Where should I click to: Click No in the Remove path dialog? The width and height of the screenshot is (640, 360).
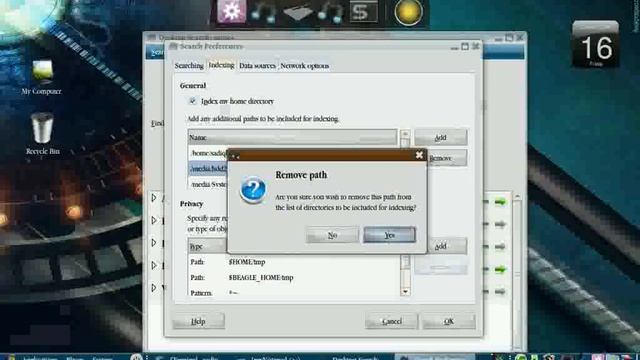tap(332, 235)
